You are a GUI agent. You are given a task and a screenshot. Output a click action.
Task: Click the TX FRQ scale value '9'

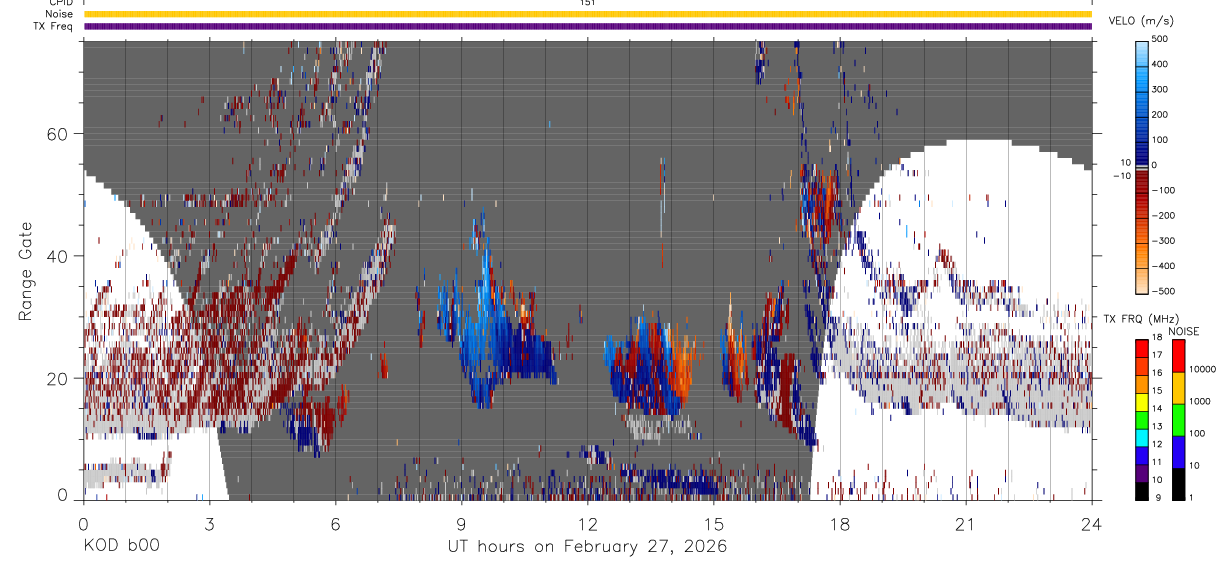[1159, 498]
